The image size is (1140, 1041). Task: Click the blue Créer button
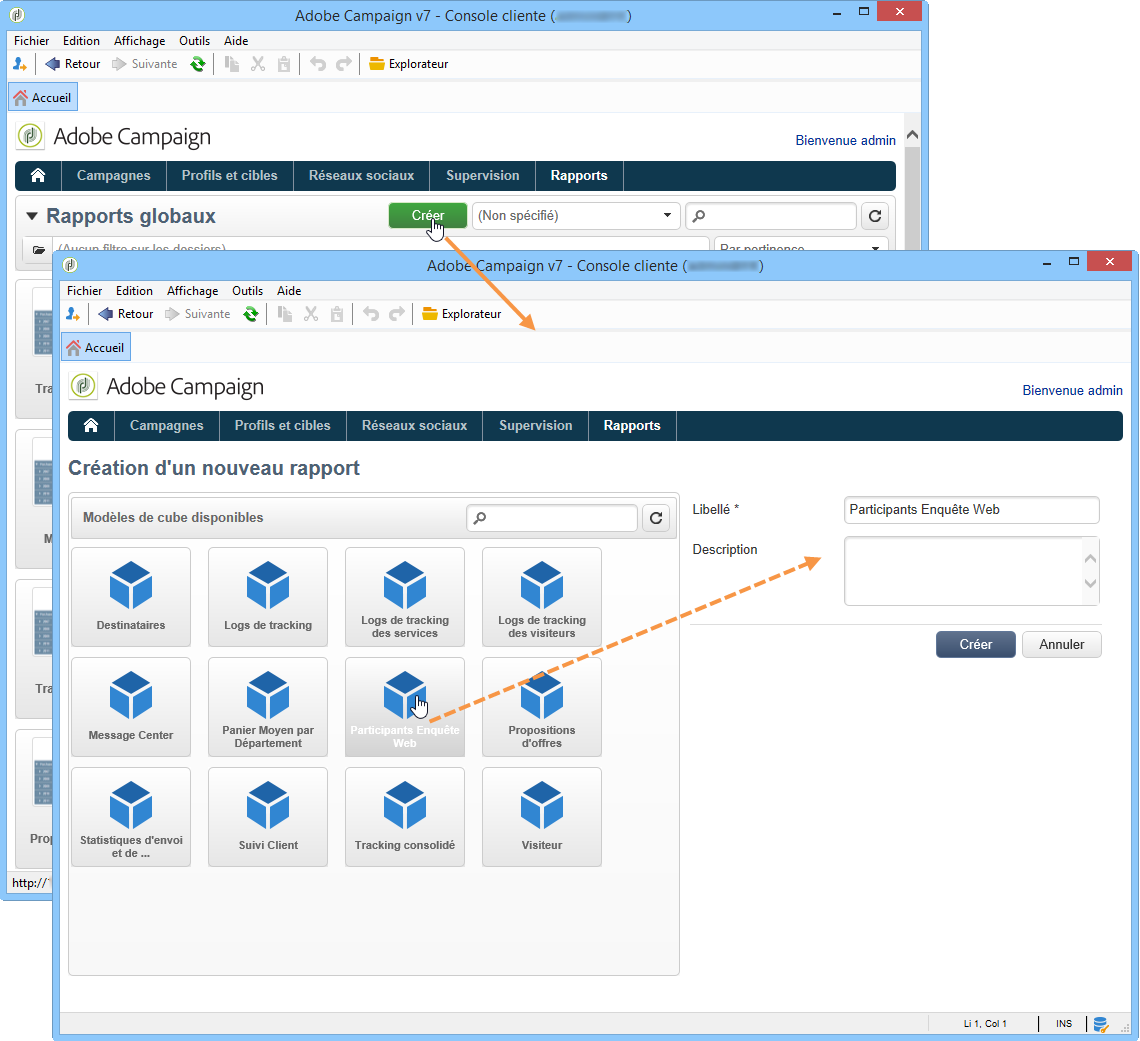click(x=975, y=644)
